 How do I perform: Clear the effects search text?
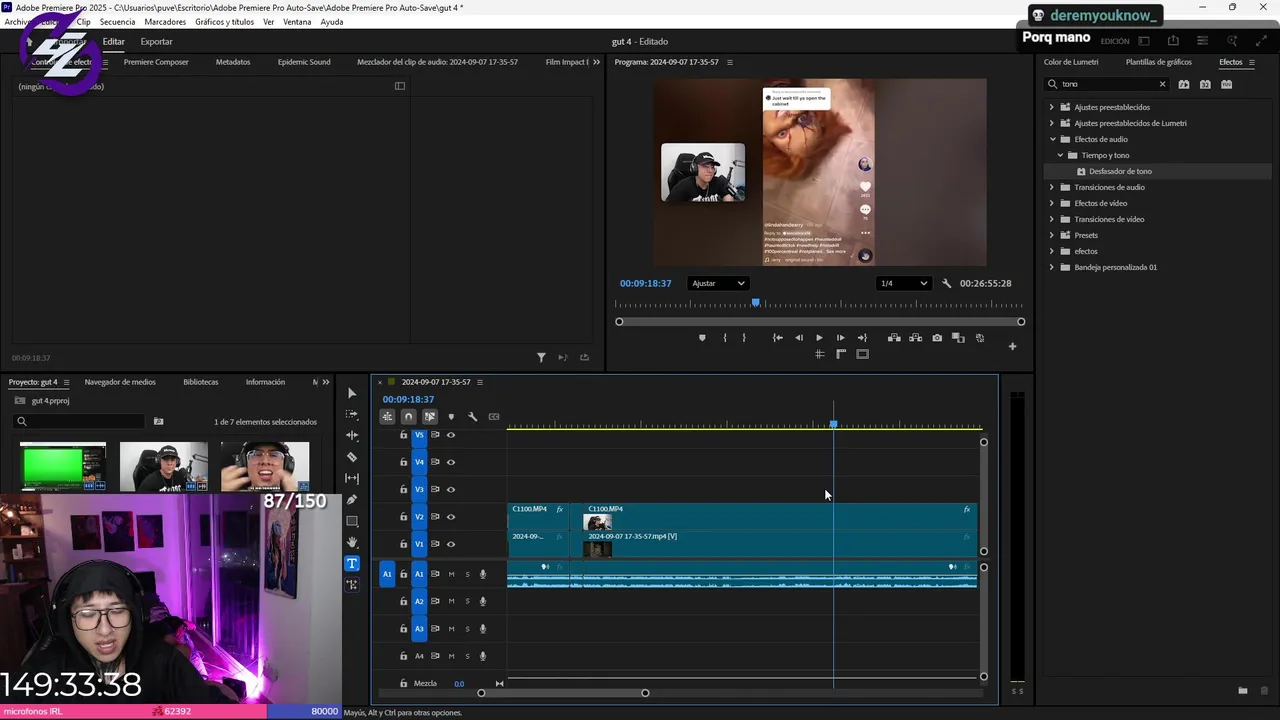(1162, 84)
